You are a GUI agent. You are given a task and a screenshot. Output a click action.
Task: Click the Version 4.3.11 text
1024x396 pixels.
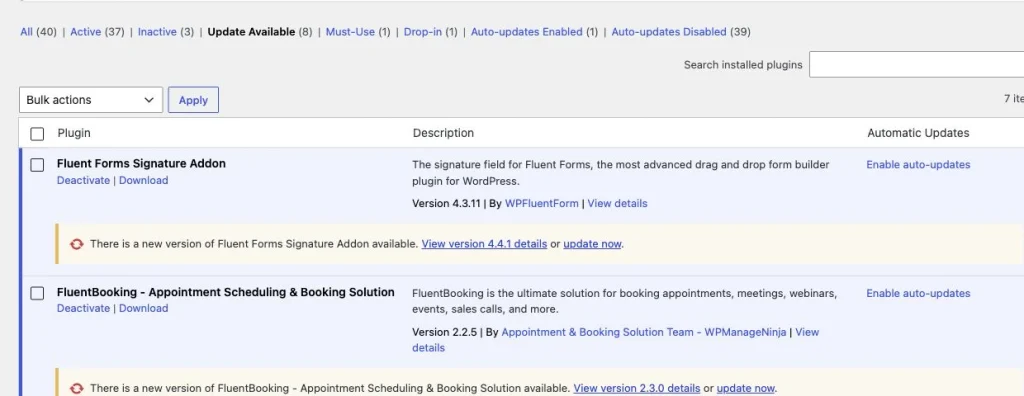click(x=447, y=203)
